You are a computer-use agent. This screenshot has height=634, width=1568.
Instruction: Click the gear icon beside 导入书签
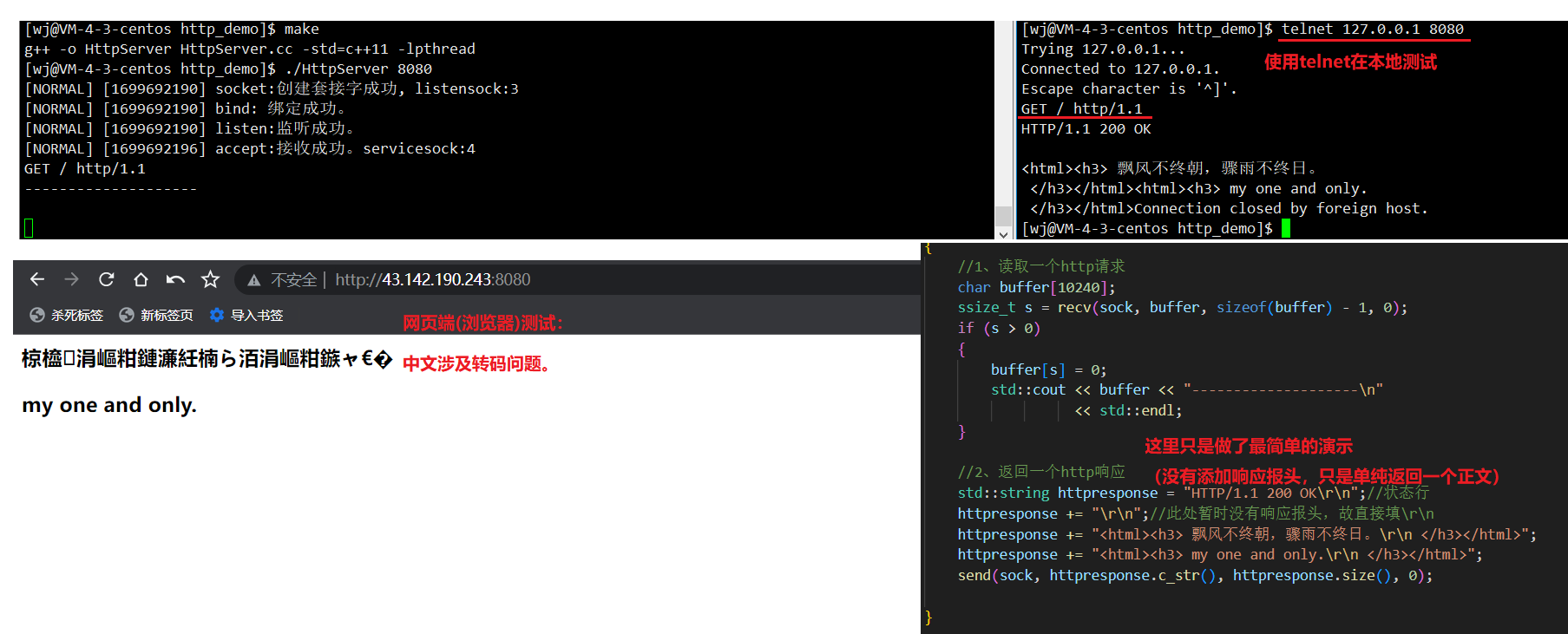217,315
